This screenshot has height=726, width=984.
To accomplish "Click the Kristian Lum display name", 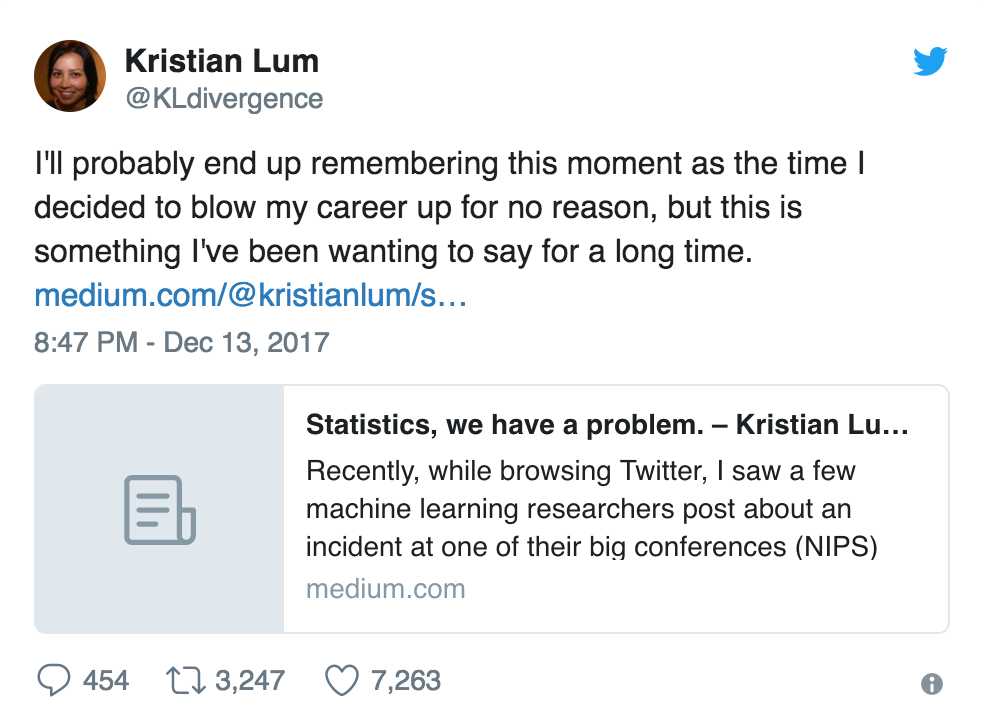I will [x=221, y=61].
